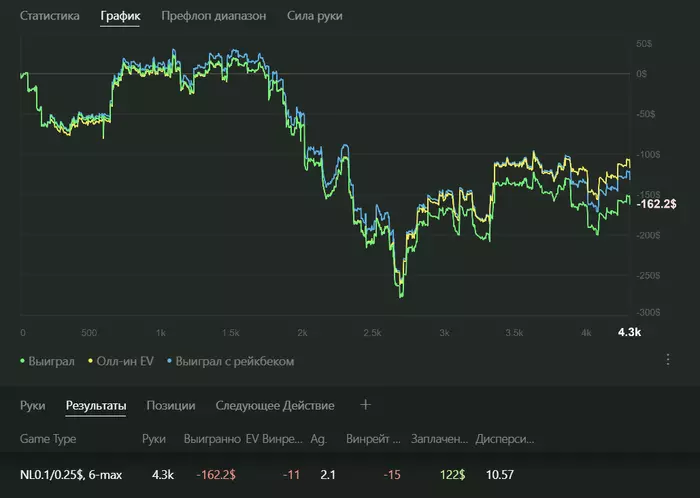Click the -11 EV winrate cell
The image size is (700, 498).
pos(292,474)
